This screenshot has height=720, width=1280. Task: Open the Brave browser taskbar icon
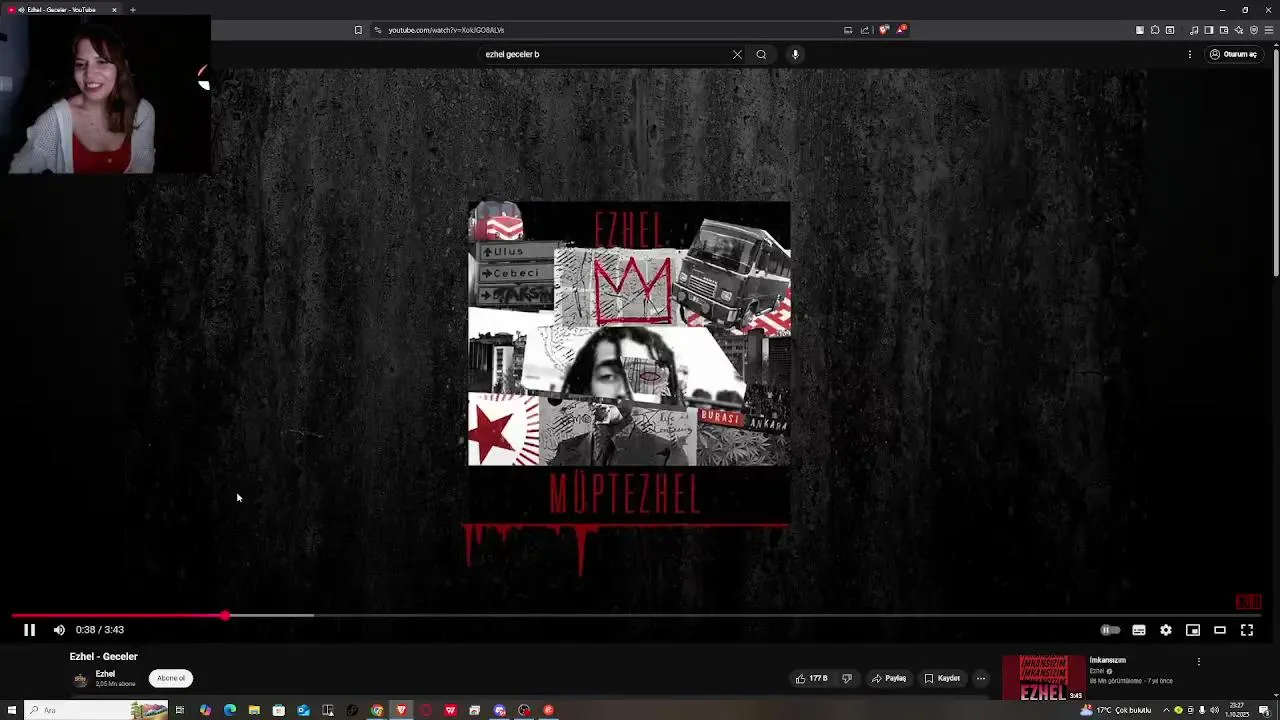point(401,710)
